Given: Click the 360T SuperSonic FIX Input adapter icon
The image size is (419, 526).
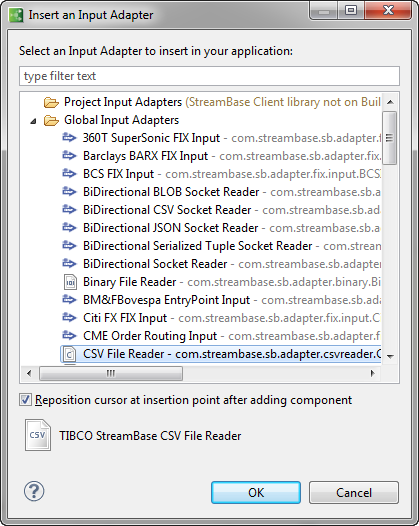Looking at the screenshot, I should click(x=69, y=138).
